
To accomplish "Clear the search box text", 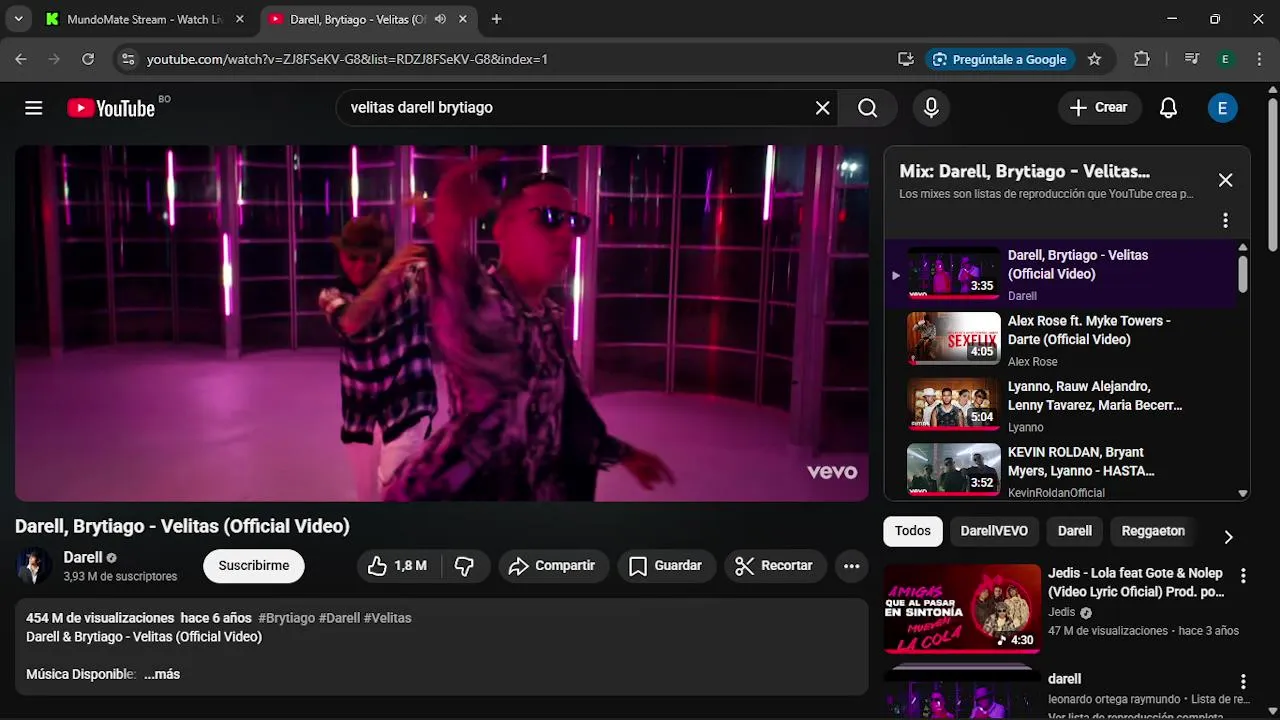I will tap(822, 108).
